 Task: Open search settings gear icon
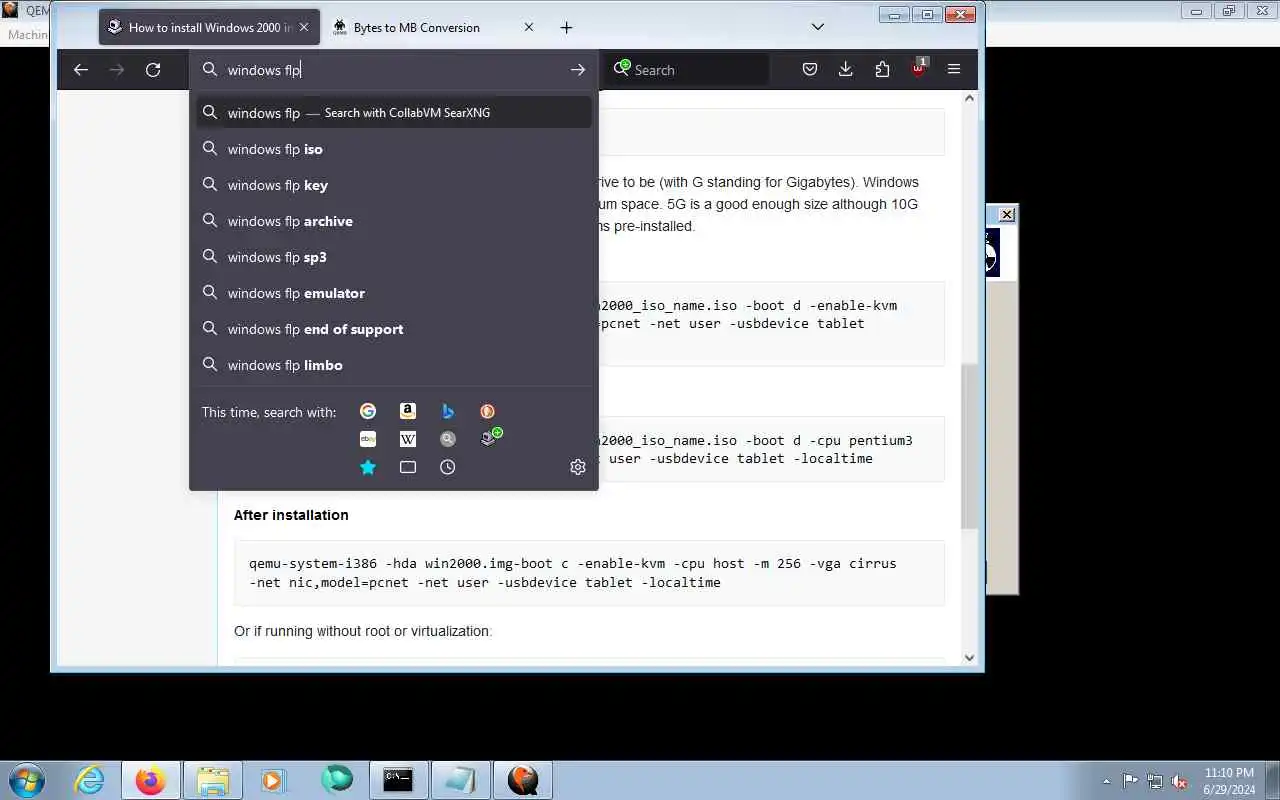[x=578, y=467]
